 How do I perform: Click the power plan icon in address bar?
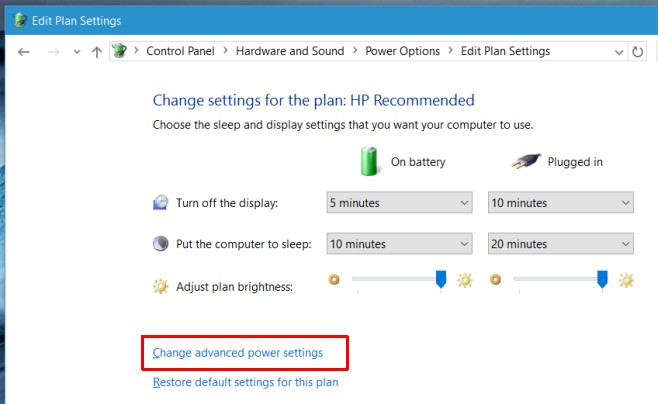(x=119, y=51)
